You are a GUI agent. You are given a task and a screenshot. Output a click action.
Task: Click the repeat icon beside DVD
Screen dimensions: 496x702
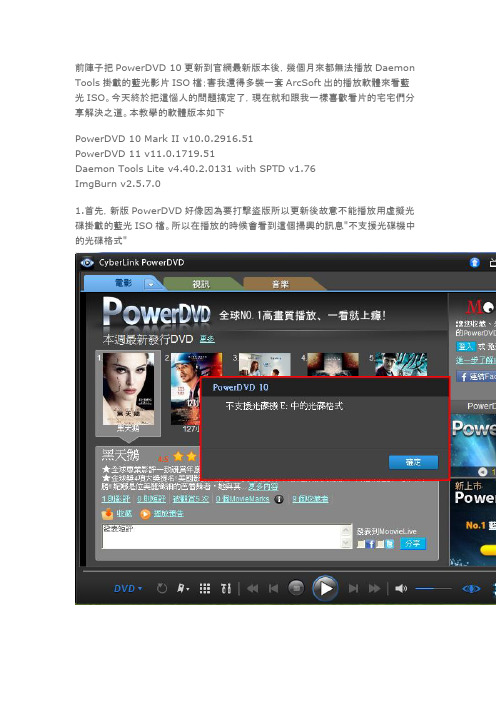tap(162, 589)
